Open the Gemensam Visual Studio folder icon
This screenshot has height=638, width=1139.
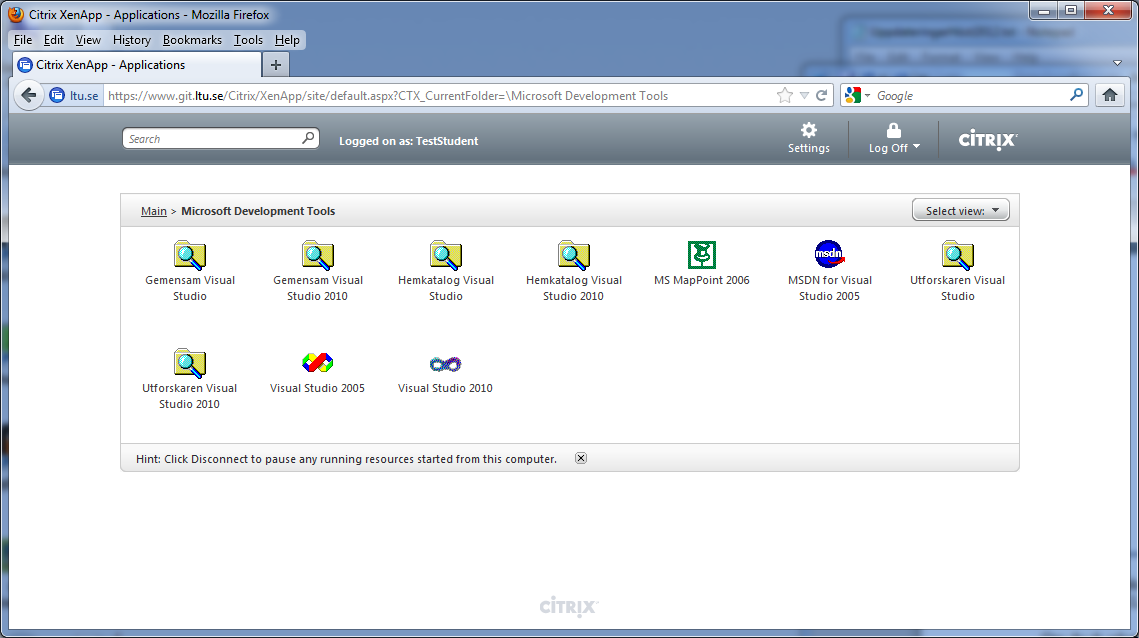(x=190, y=255)
